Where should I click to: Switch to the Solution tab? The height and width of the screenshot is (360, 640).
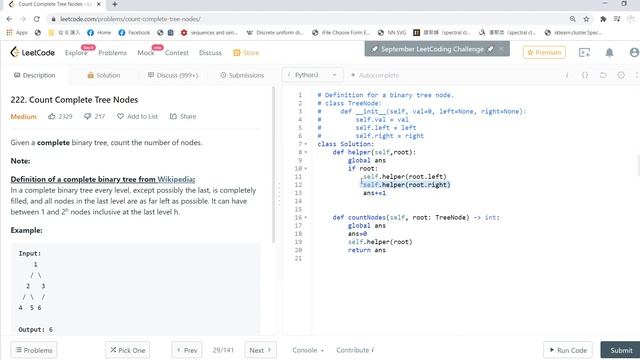(x=104, y=75)
